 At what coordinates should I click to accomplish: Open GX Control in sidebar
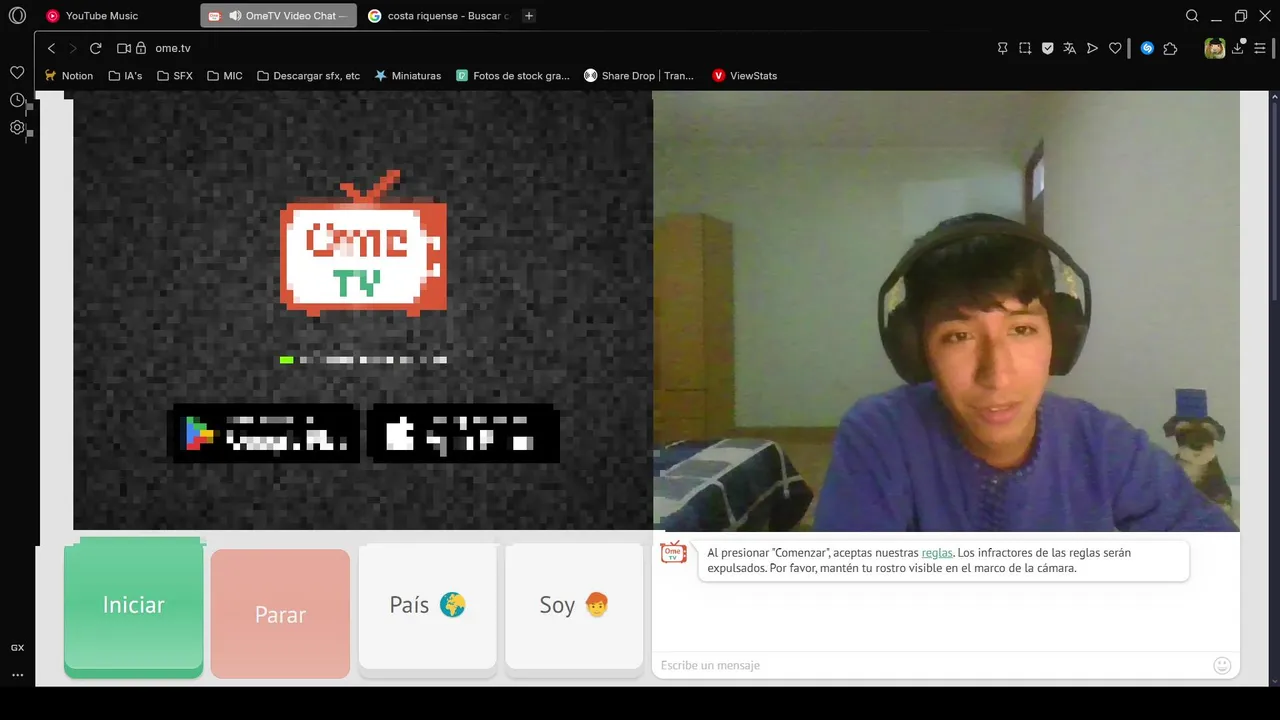point(17,648)
